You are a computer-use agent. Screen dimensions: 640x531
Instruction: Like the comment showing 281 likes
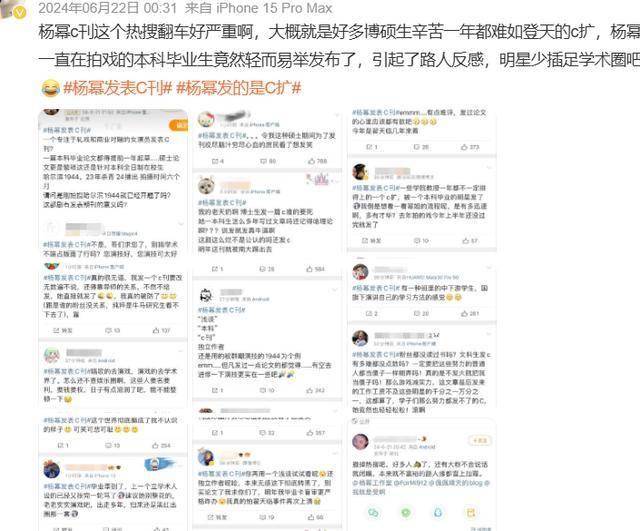pyautogui.click(x=470, y=313)
